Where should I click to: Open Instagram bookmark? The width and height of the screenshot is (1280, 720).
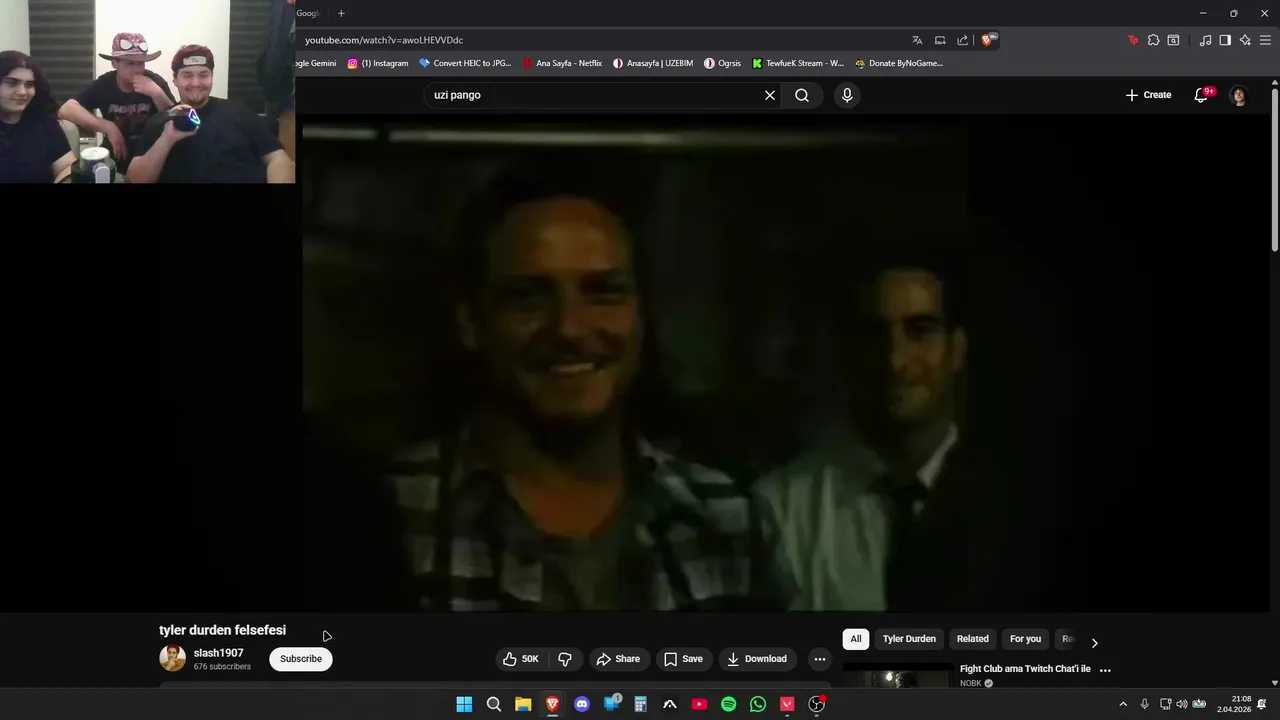tap(378, 63)
